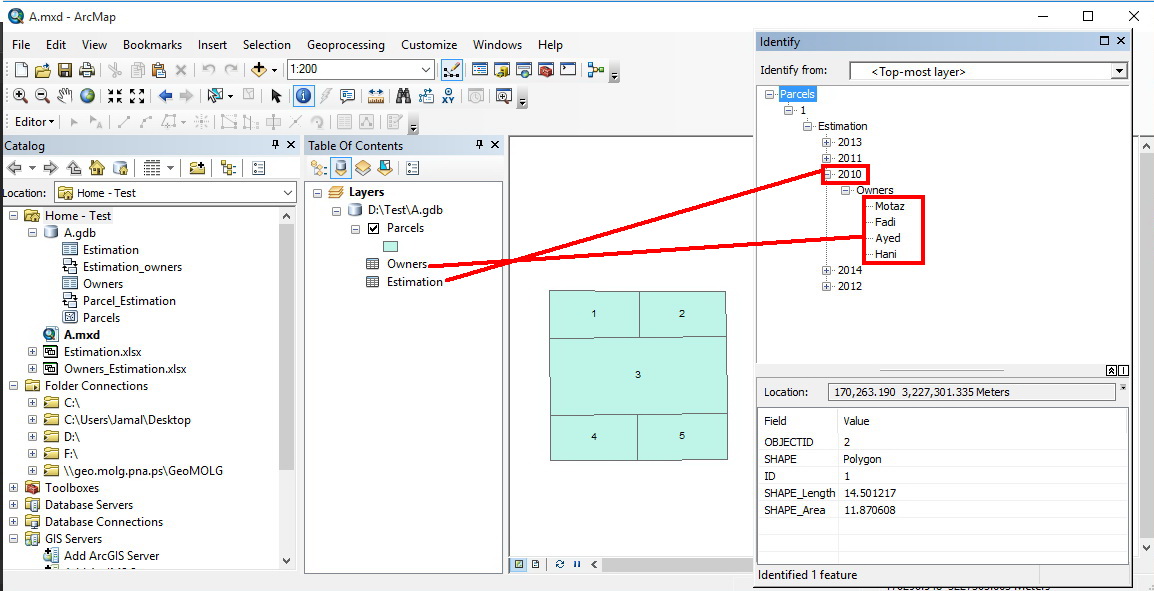Select the Owners table in Table Of Contents
Viewport: 1154px width, 591px height.
pyautogui.click(x=406, y=264)
